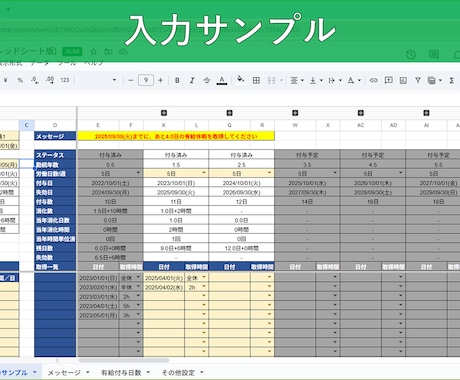
Task: Select column K header
Action: [x=164, y=125]
